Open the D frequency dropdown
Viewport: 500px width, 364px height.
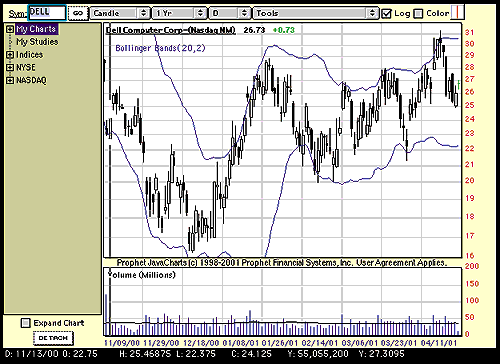pos(229,13)
